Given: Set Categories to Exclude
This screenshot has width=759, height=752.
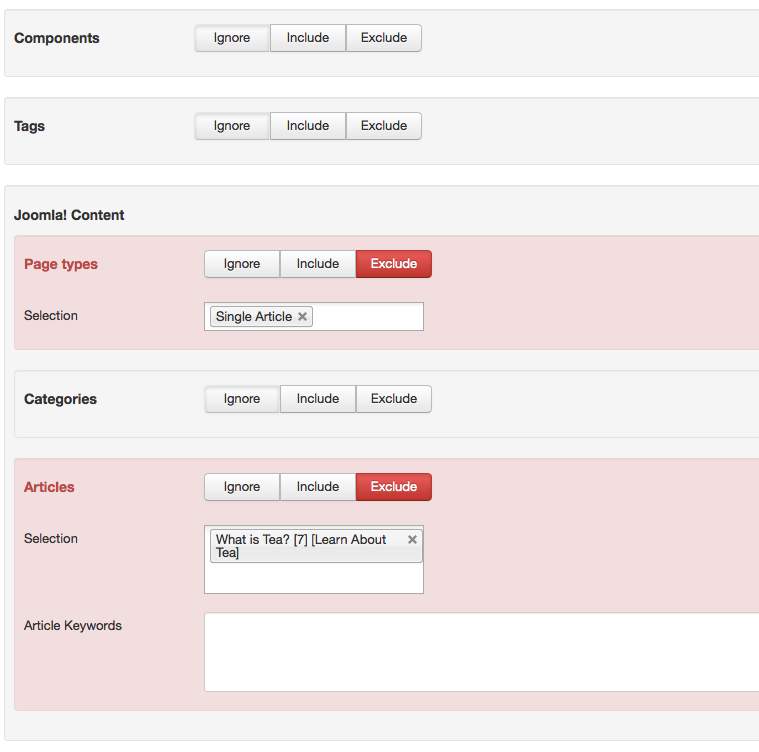Looking at the screenshot, I should point(394,399).
